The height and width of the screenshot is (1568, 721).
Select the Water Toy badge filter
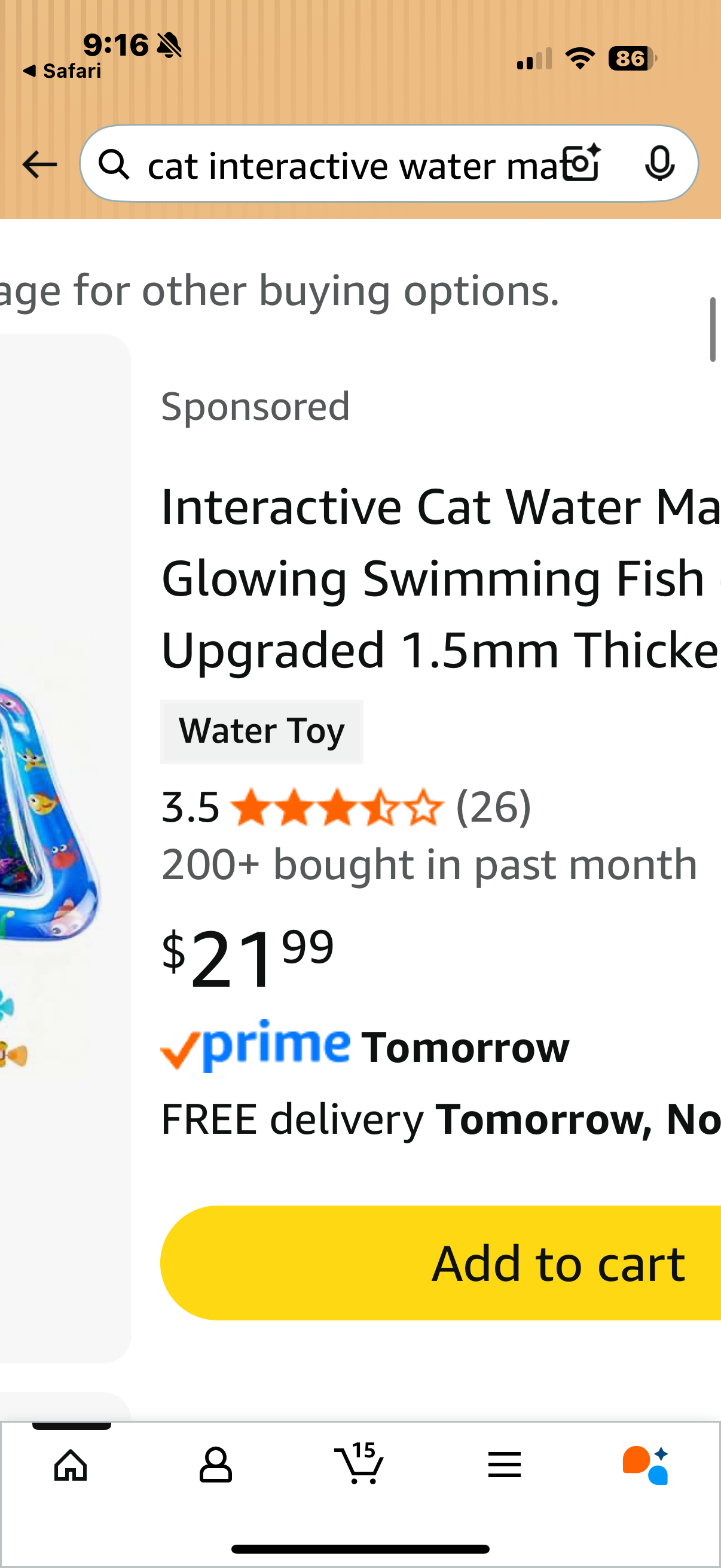point(262,730)
